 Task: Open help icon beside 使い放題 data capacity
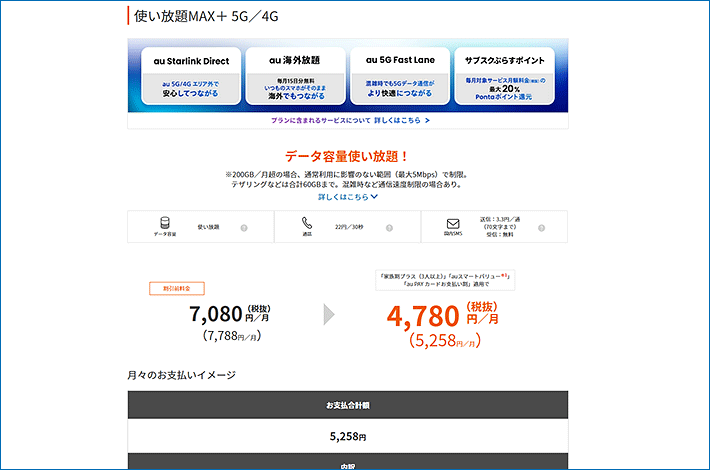pyautogui.click(x=244, y=228)
